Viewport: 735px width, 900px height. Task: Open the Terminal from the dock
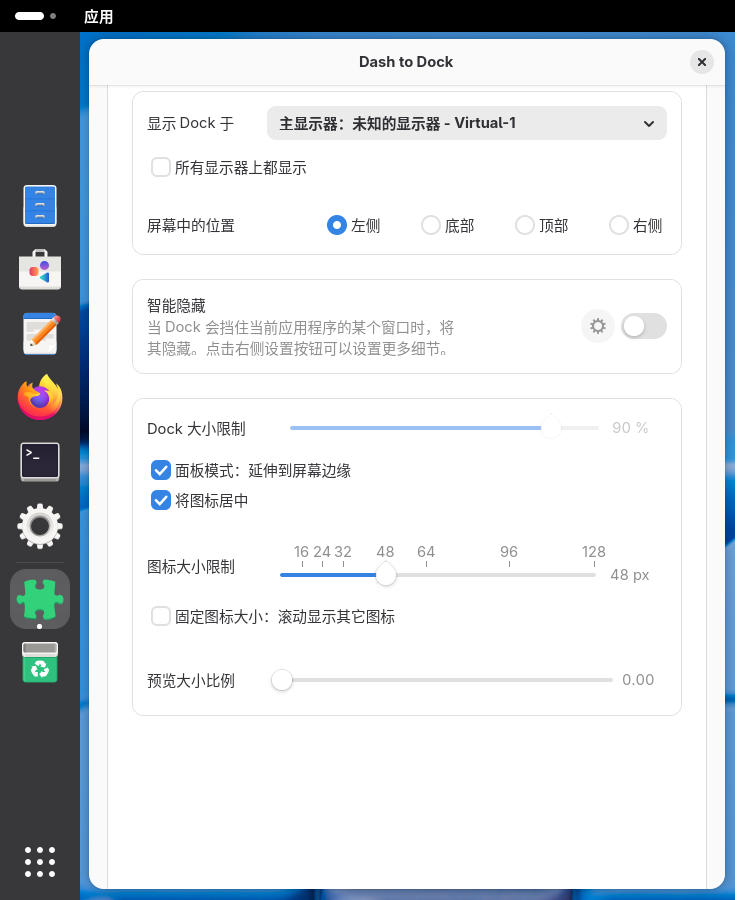tap(40, 461)
